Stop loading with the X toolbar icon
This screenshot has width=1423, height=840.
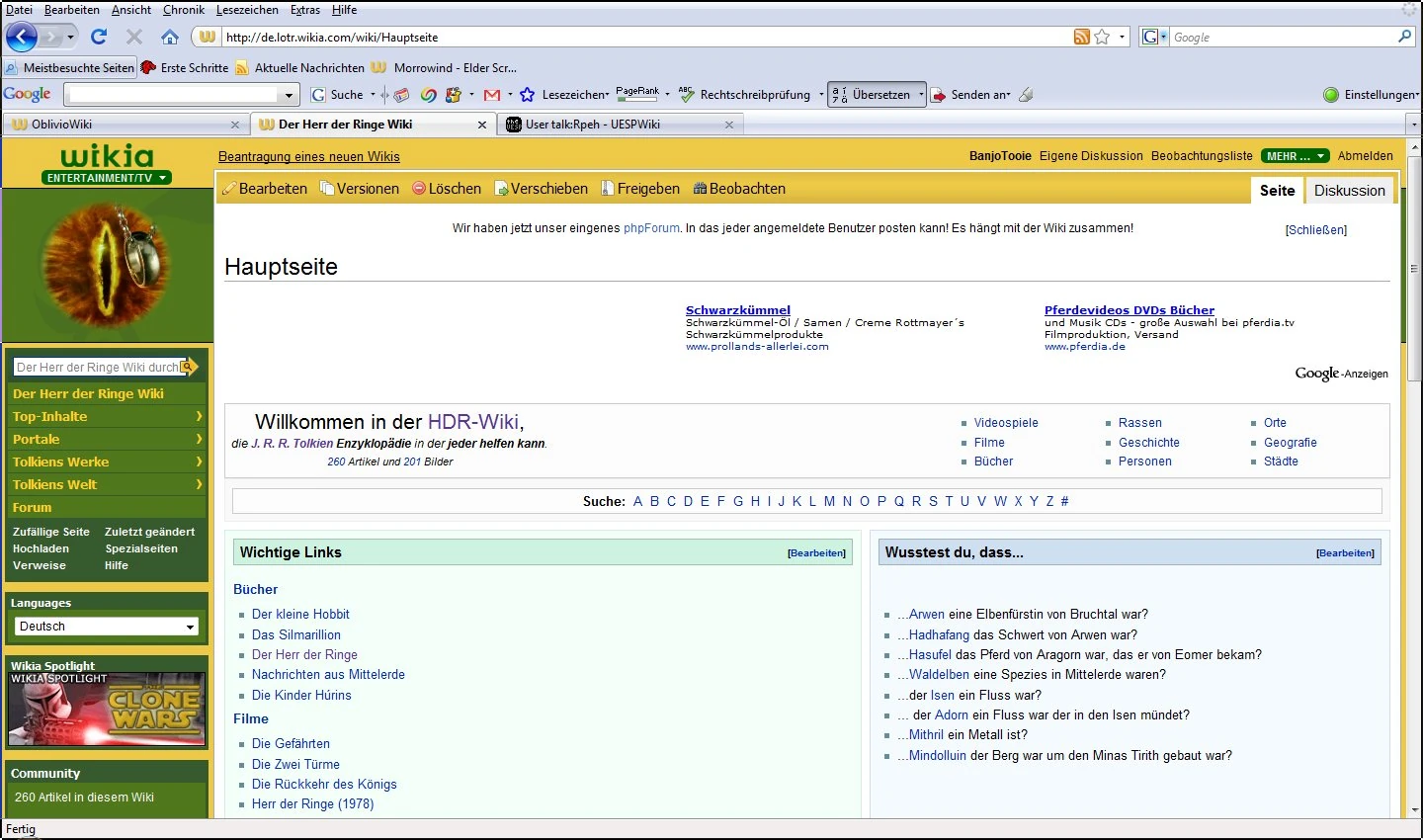(x=134, y=37)
